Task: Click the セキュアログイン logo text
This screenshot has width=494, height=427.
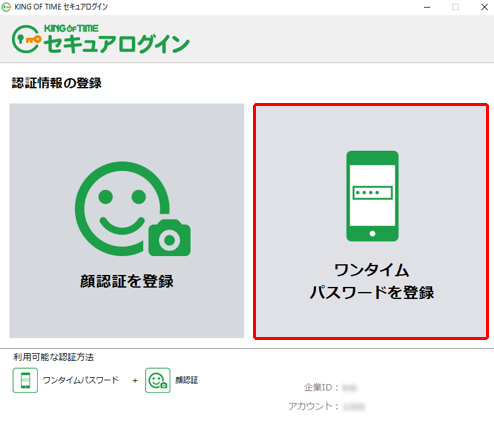Action: click(117, 44)
